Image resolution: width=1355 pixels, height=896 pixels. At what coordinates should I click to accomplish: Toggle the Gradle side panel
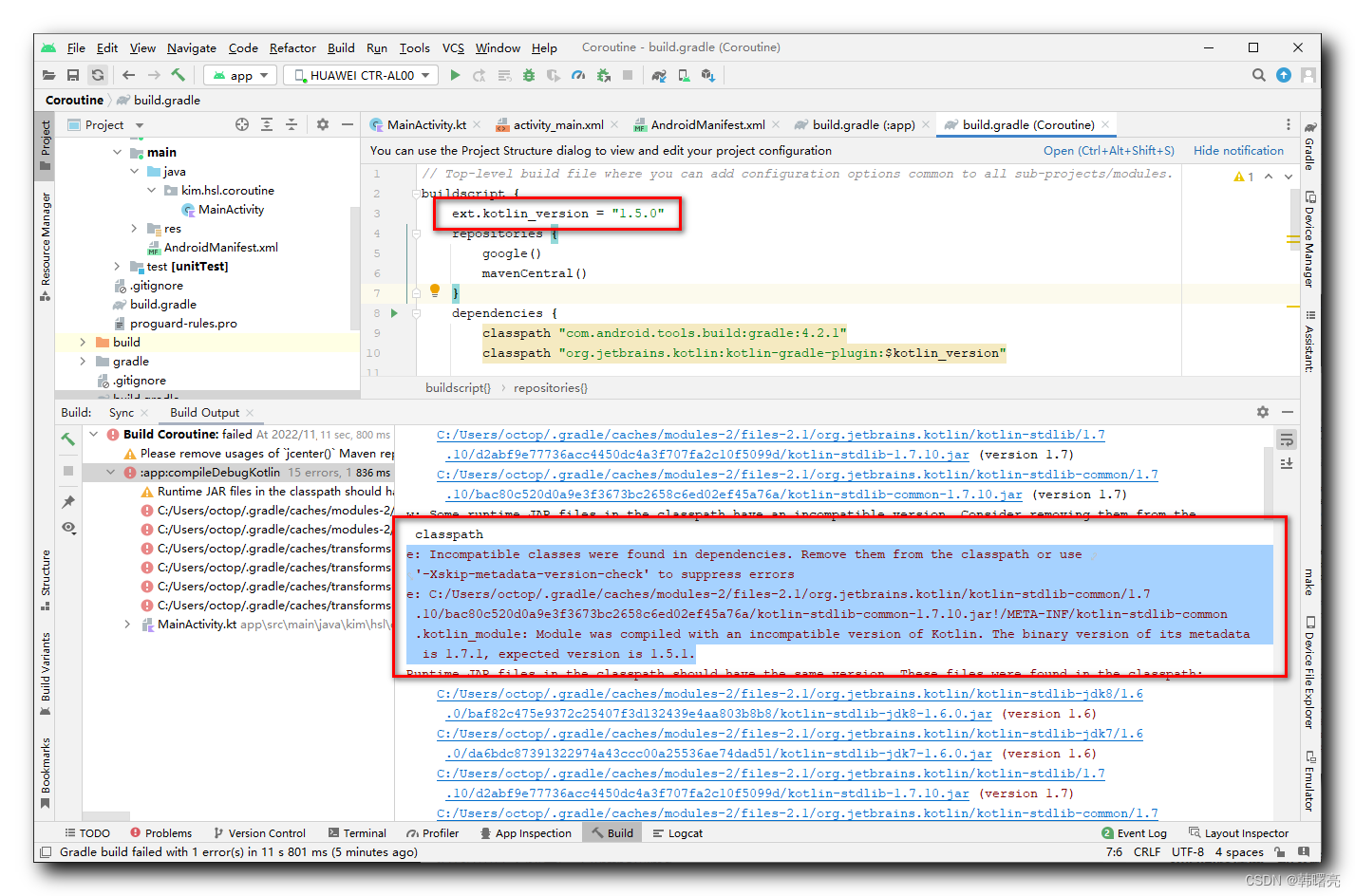[x=1309, y=146]
